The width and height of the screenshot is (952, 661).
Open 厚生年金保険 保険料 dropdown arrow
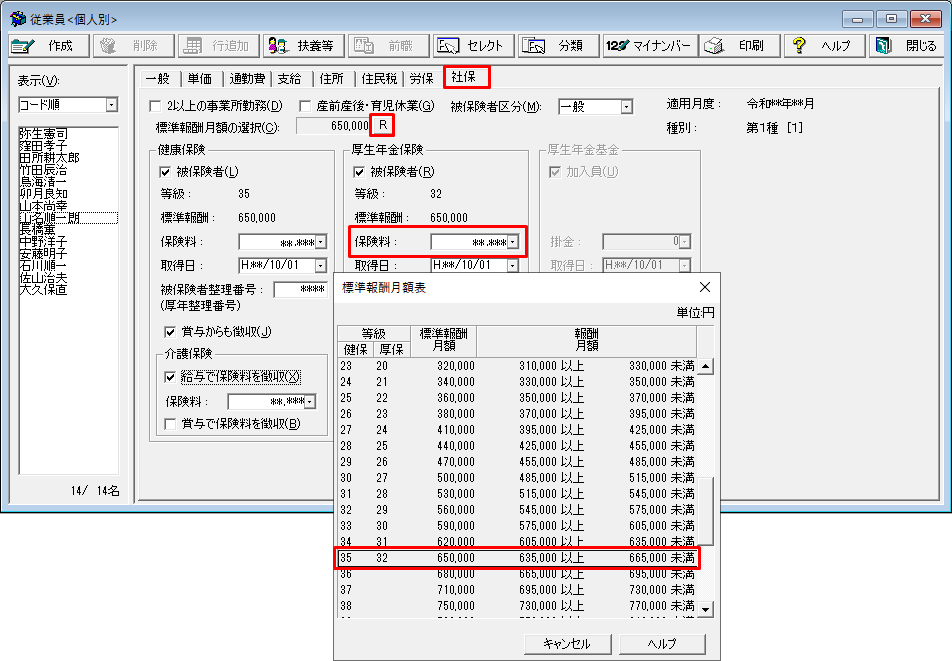(x=512, y=242)
